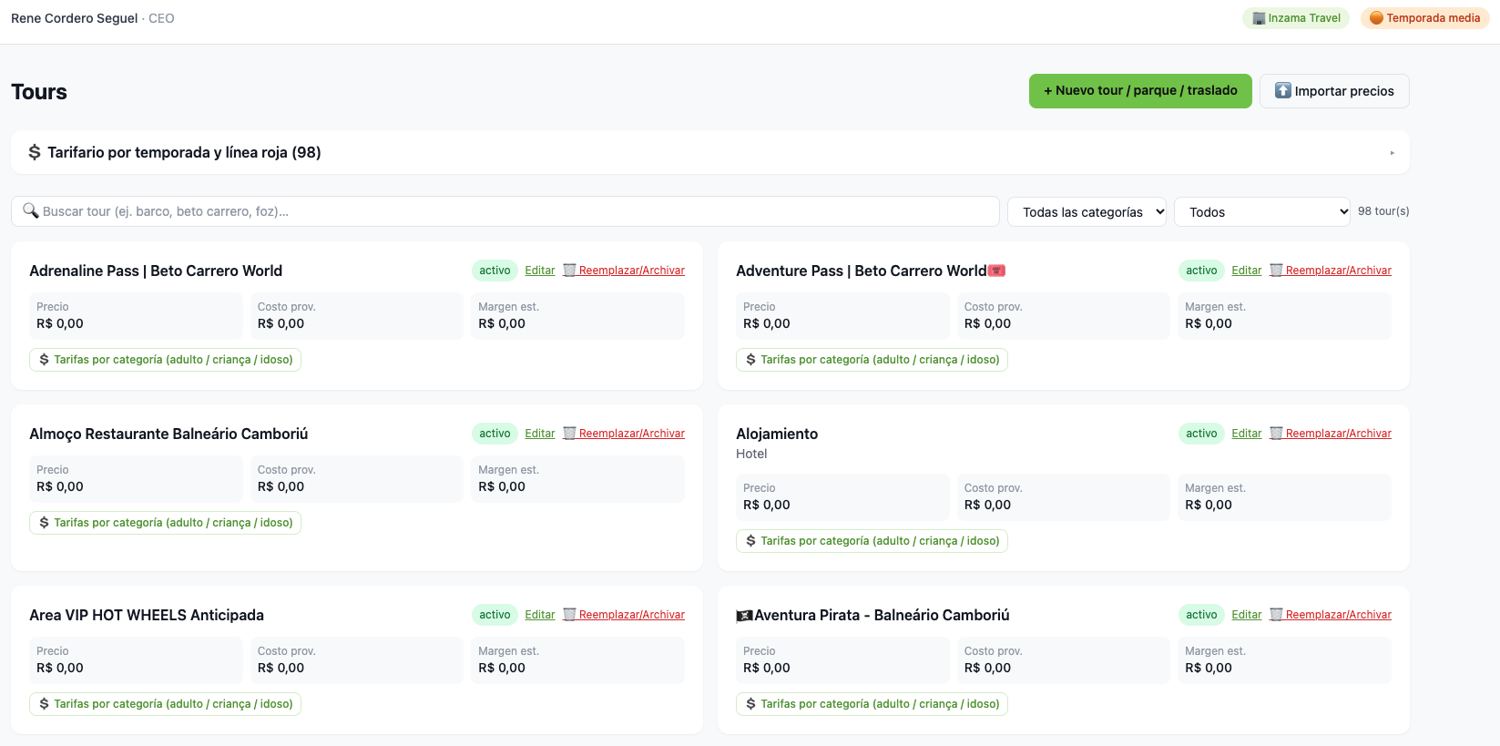Viewport: 1500px width, 746px height.
Task: Expand tarifas por categoría for Almoço Restaurante
Action: [x=165, y=523]
